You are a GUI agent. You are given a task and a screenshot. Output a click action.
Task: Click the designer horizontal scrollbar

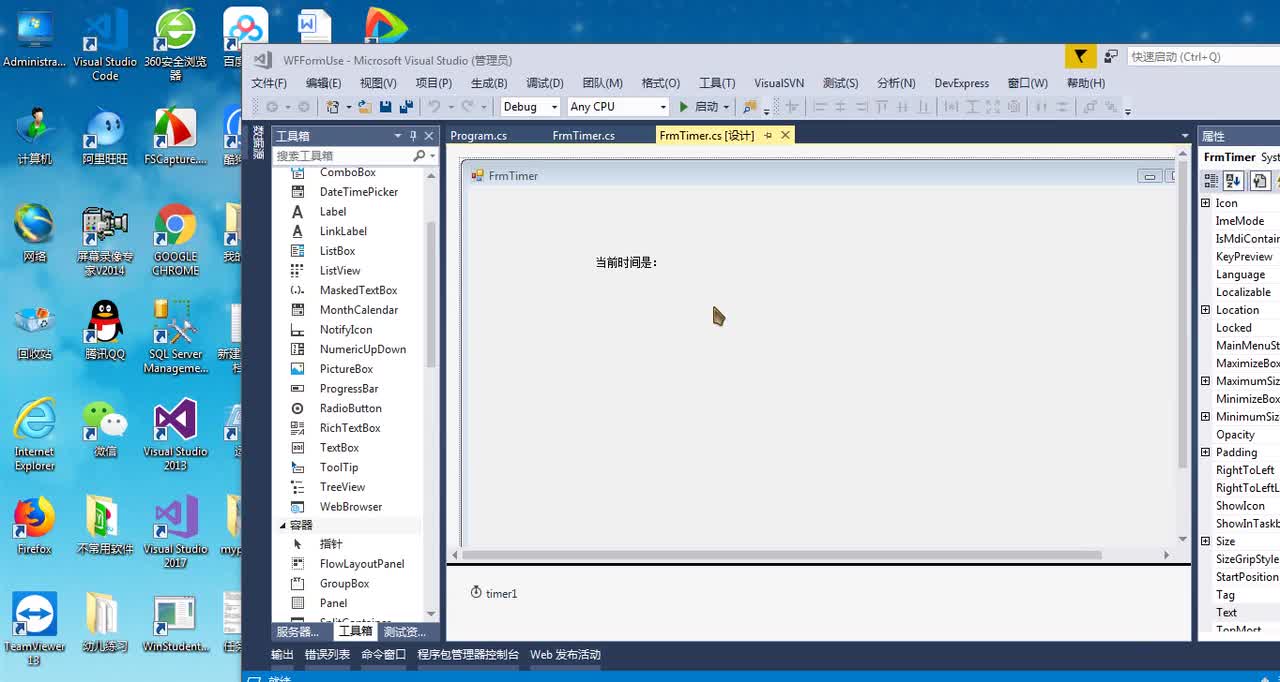pos(782,554)
